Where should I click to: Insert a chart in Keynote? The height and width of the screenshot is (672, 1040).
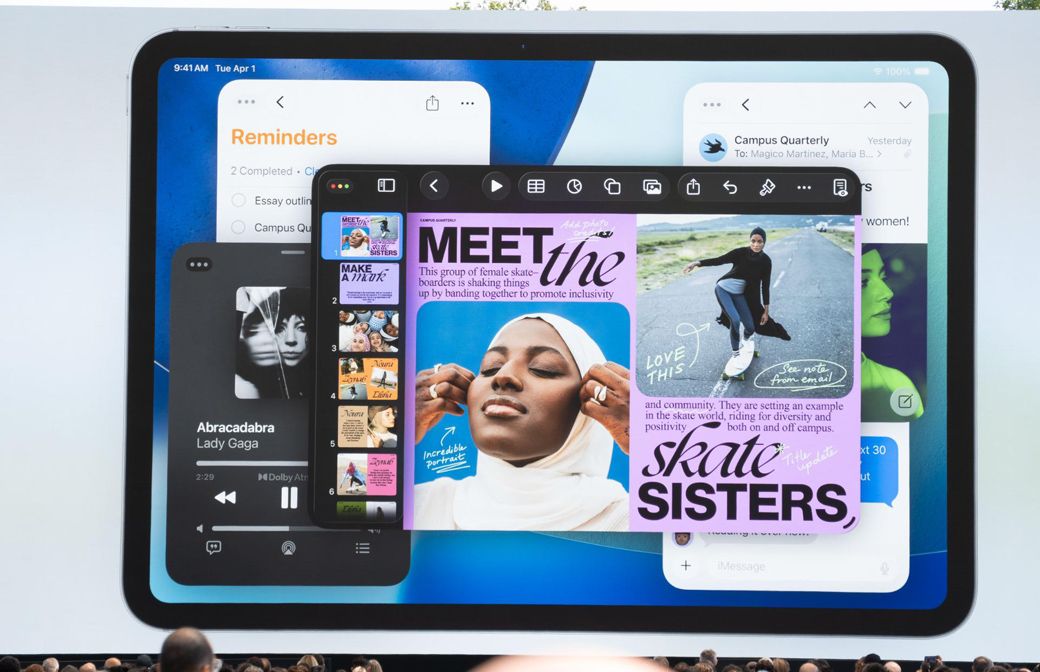pyautogui.click(x=574, y=186)
